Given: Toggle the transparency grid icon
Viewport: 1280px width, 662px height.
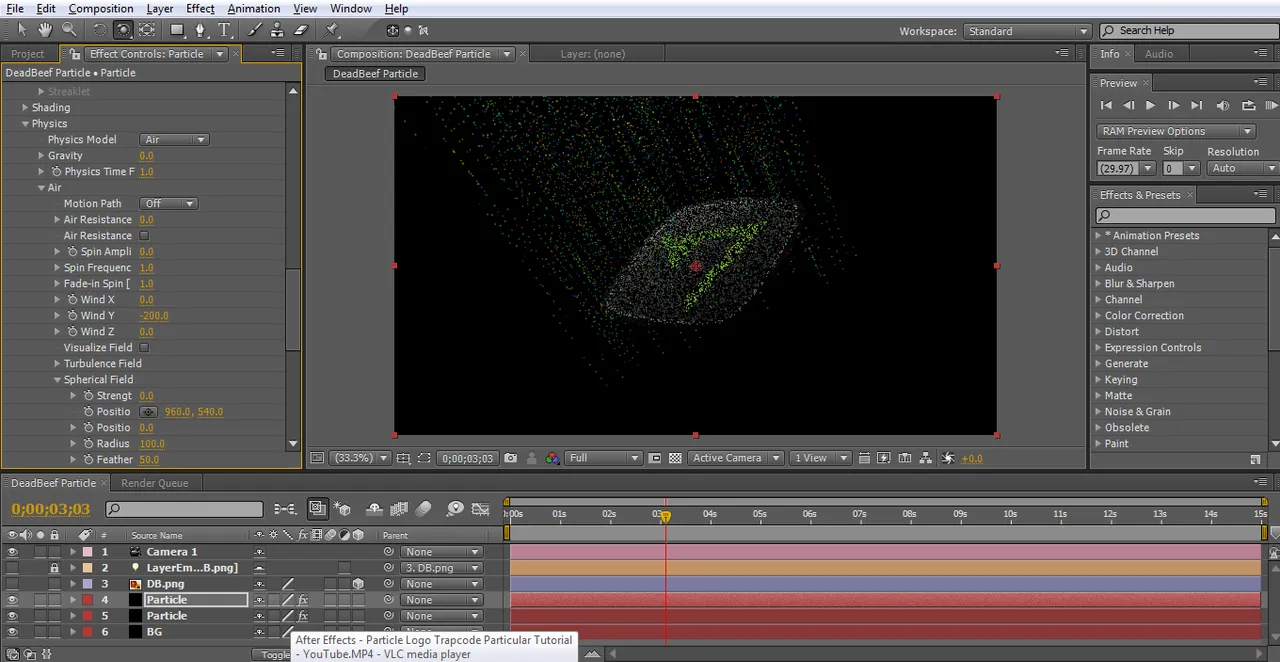Looking at the screenshot, I should point(675,458).
